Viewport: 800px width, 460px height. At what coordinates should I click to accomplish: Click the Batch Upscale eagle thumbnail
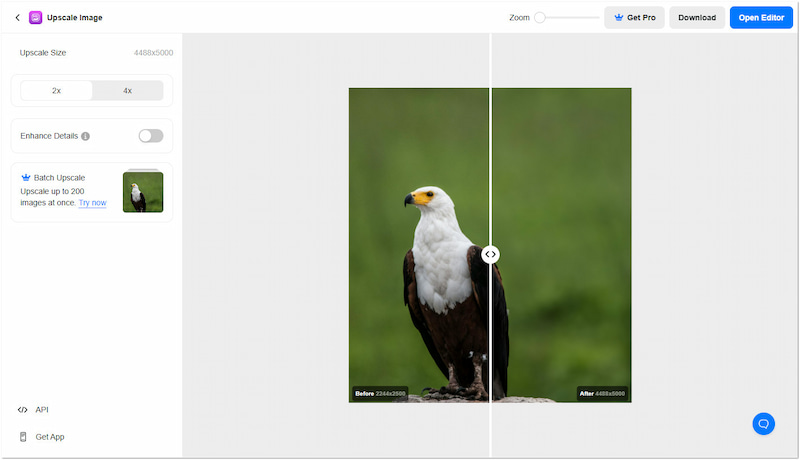point(143,192)
